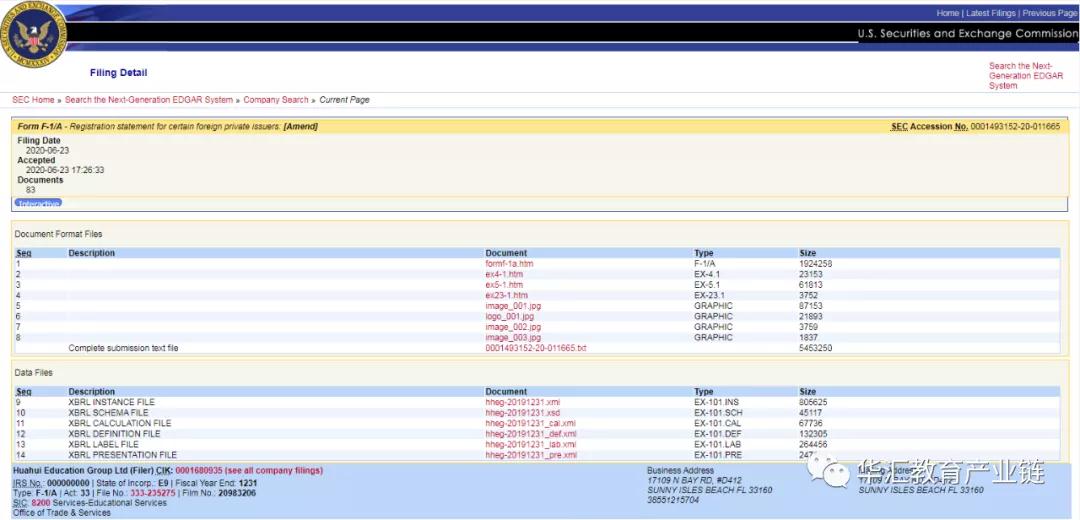Image resolution: width=1080 pixels, height=520 pixels.
Task: Open ex23-1.htm document
Action: (x=506, y=295)
